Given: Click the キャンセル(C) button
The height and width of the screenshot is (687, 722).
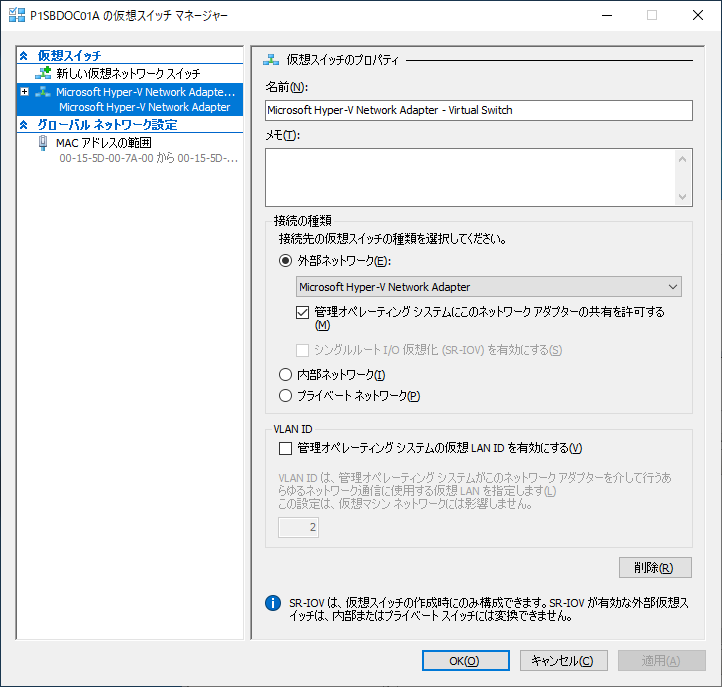Looking at the screenshot, I should [564, 661].
